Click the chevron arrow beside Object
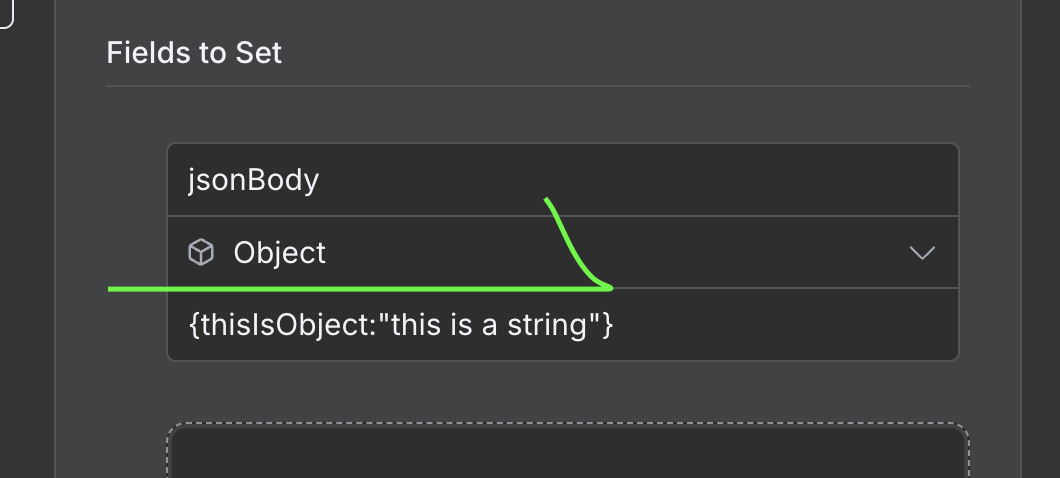The image size is (1060, 478). pyautogui.click(x=921, y=253)
